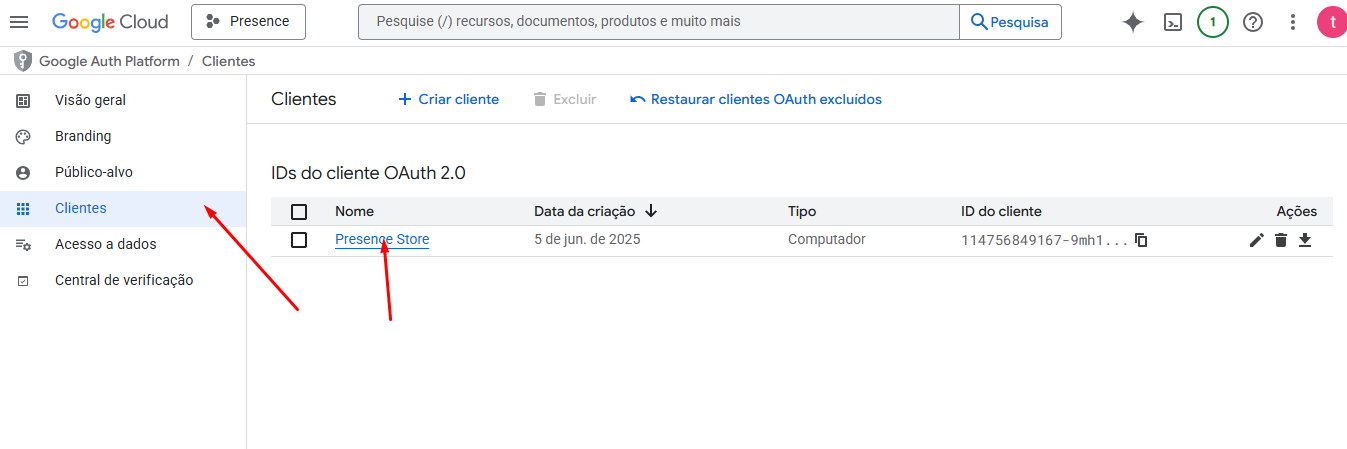Open Visão geral sidebar item

(122, 100)
